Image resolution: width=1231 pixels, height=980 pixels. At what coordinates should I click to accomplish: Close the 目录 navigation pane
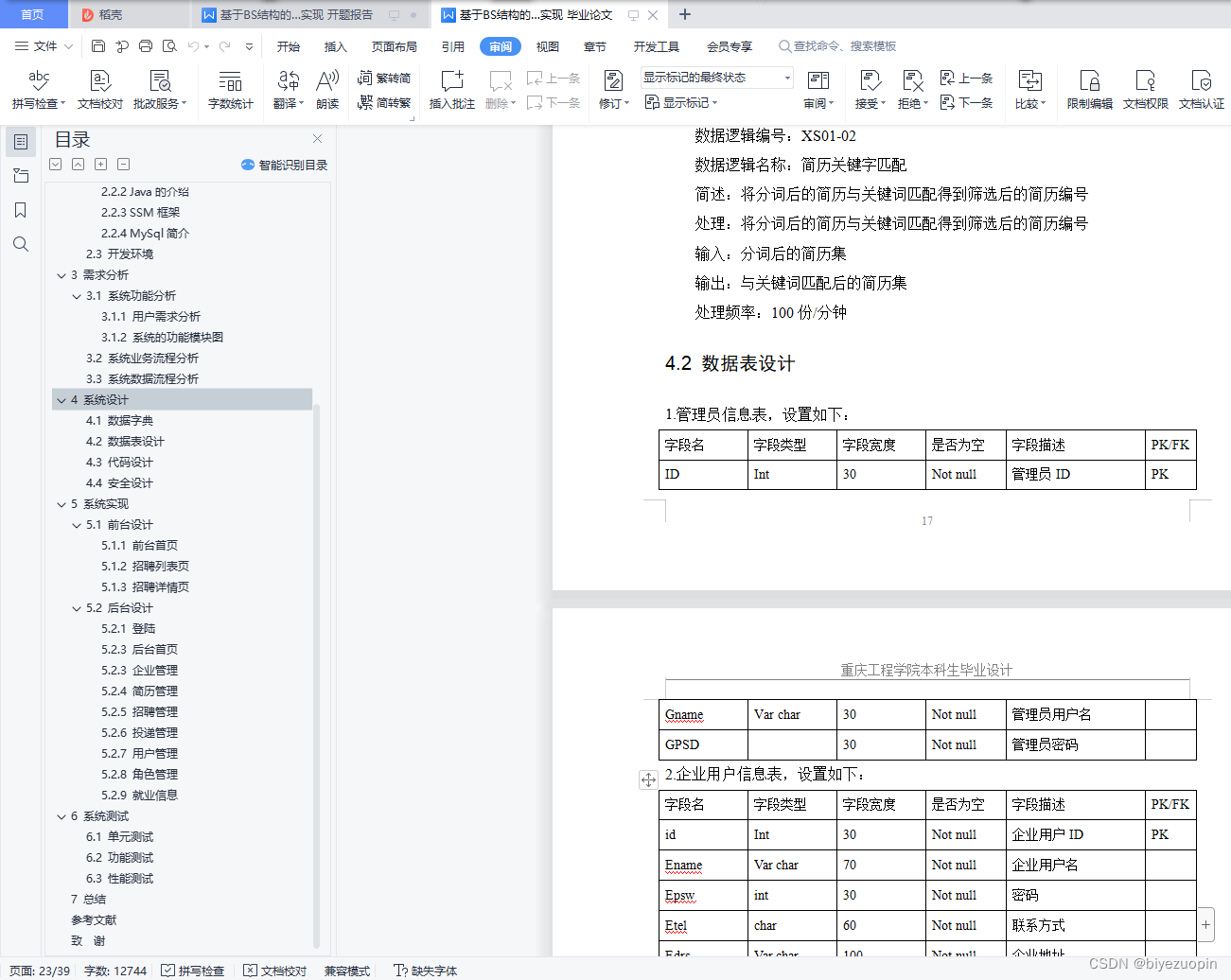pos(318,138)
